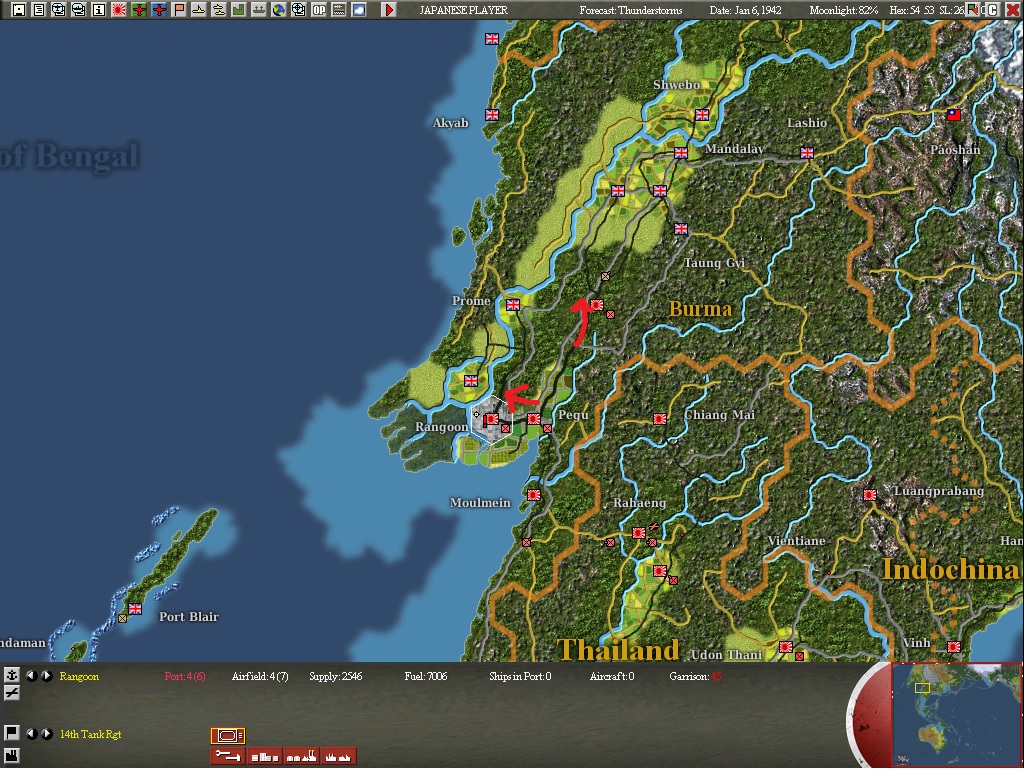
Task: Select the highlighted tank unit icon
Action: (228, 736)
